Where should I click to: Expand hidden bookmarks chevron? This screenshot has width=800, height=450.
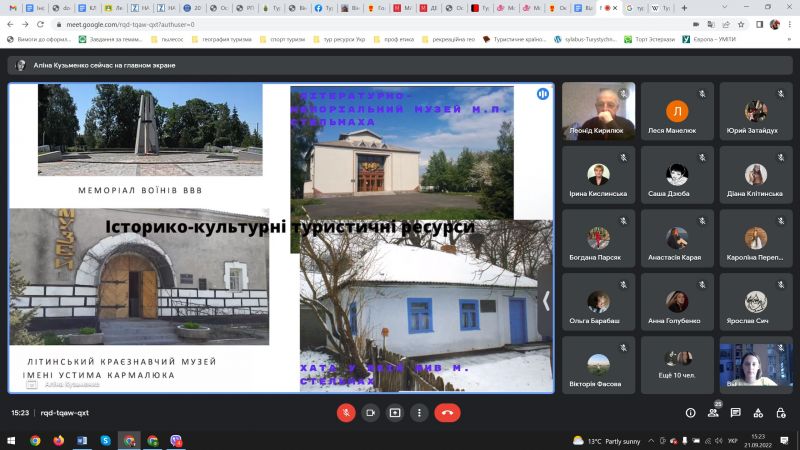tap(789, 39)
